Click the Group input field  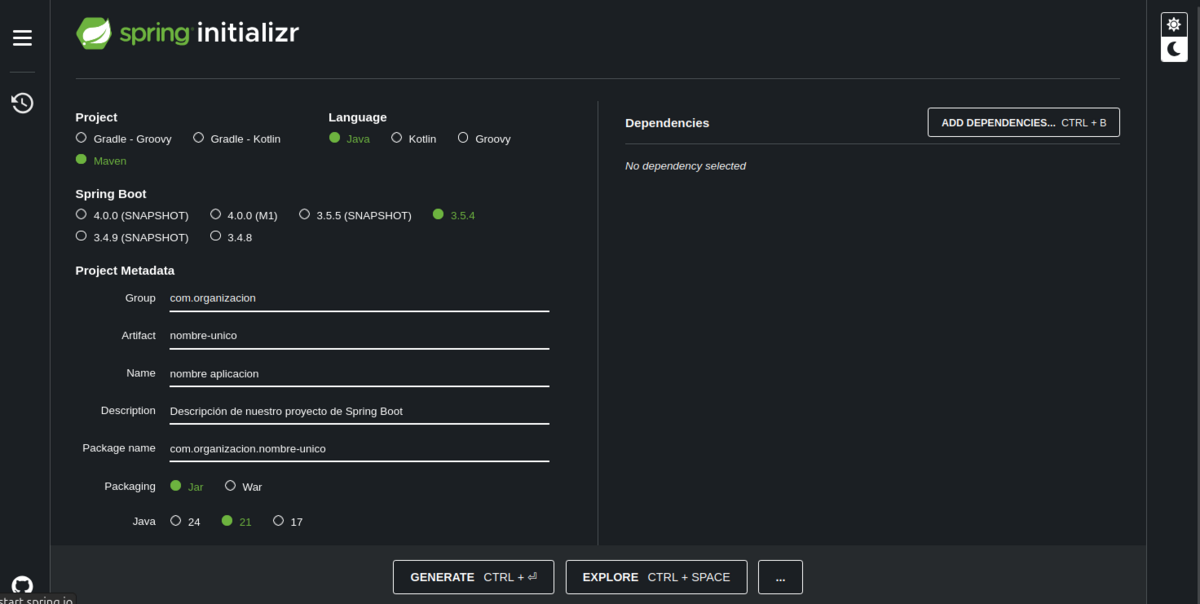(x=359, y=298)
